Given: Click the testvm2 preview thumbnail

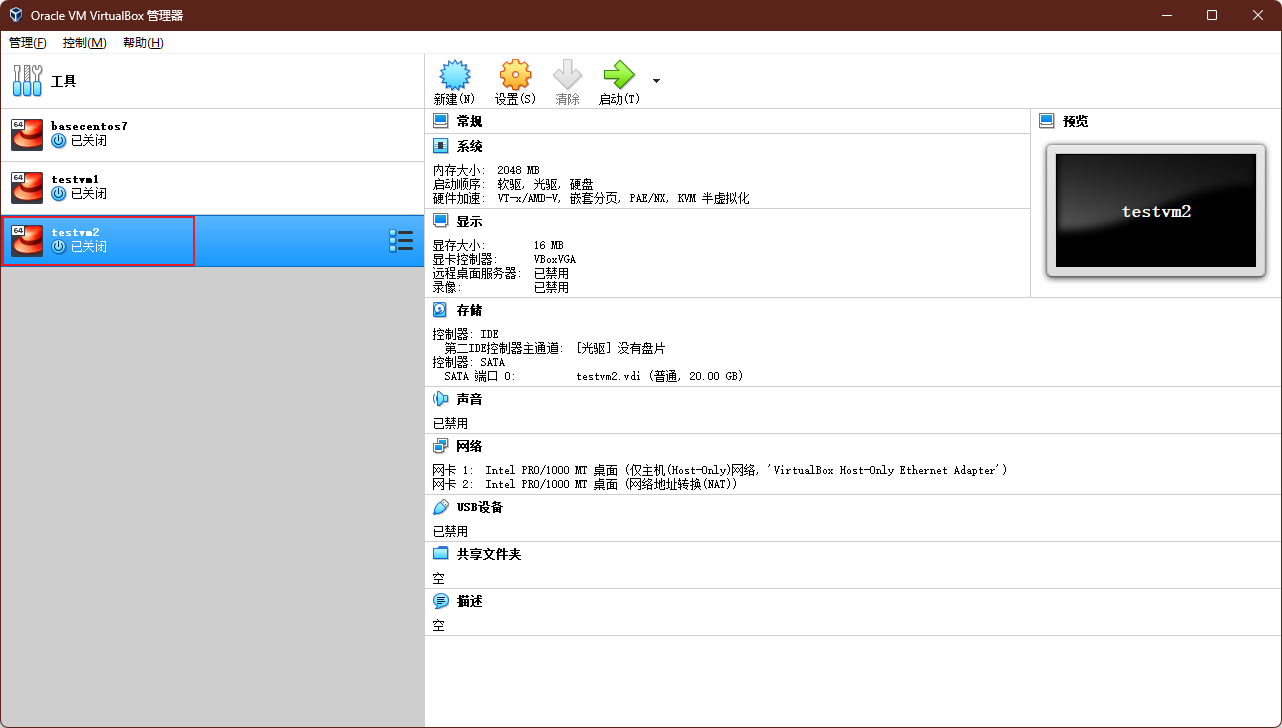Looking at the screenshot, I should (x=1156, y=211).
